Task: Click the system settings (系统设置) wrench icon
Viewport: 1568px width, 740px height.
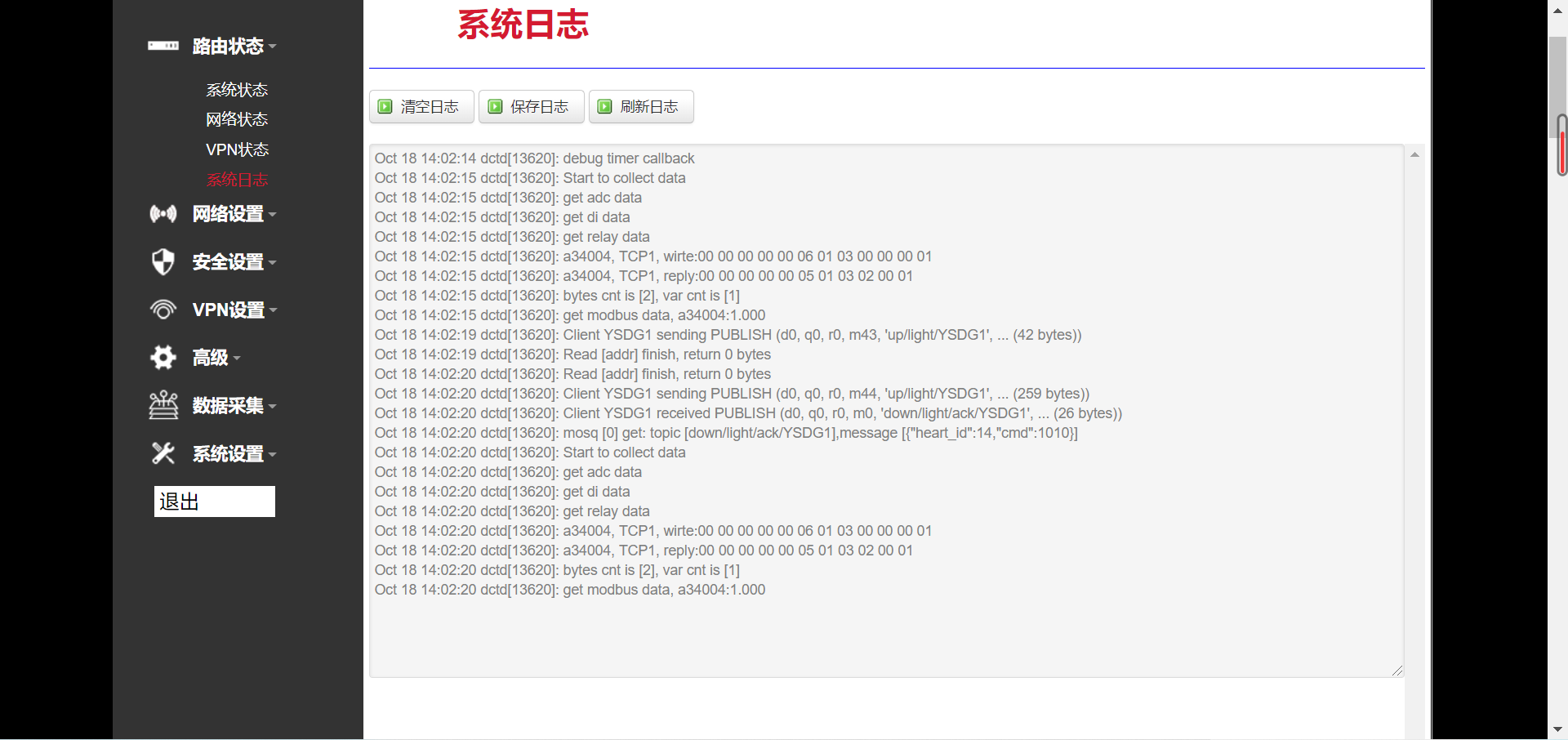Action: click(163, 453)
